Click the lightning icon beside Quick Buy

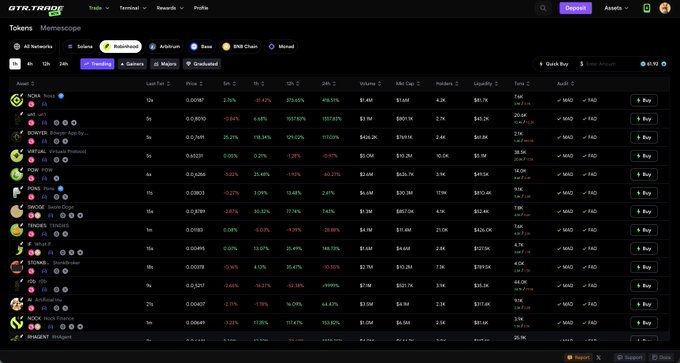541,64
